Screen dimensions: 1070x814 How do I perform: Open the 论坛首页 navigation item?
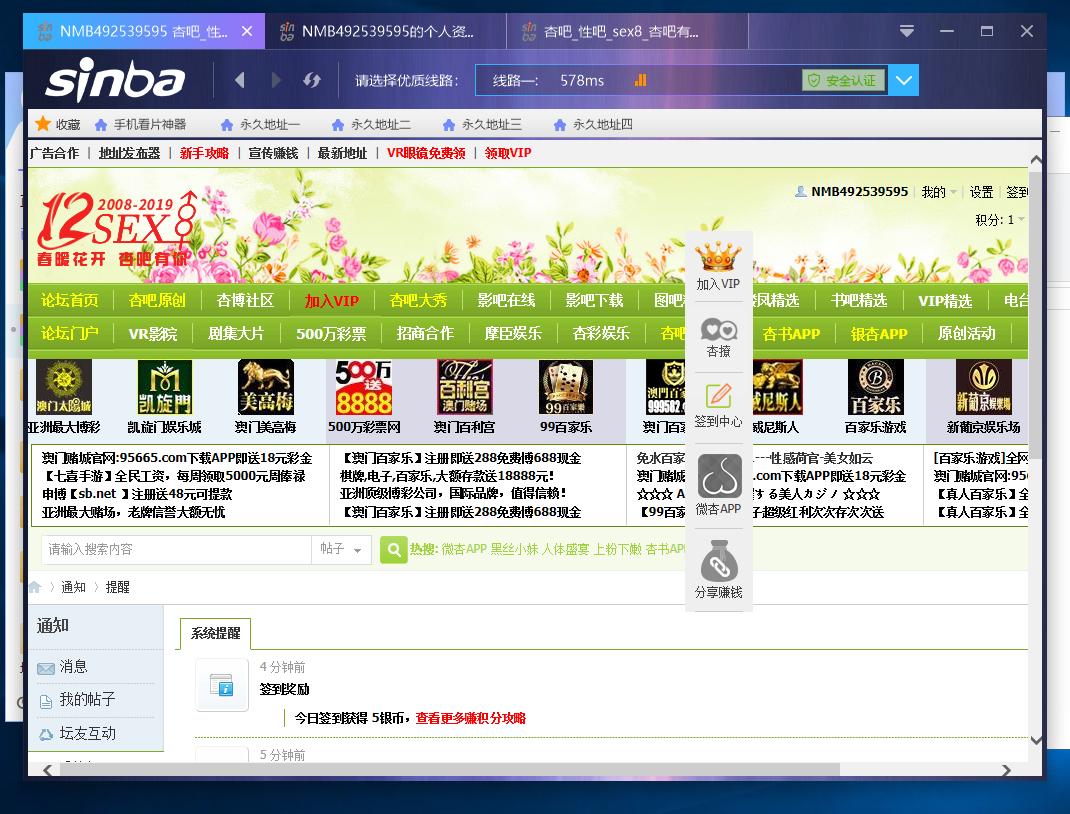(x=70, y=300)
